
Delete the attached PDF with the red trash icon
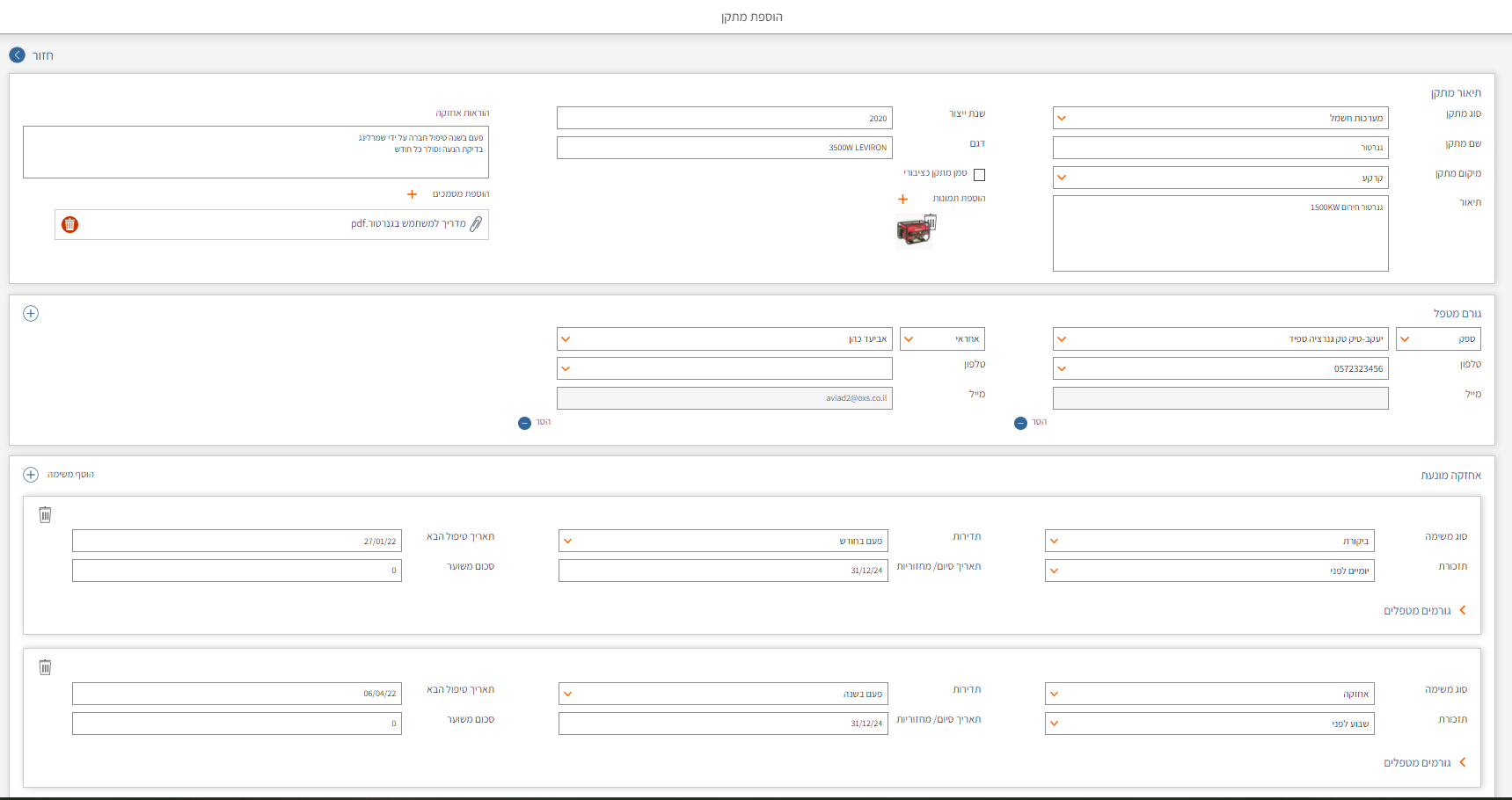point(69,225)
